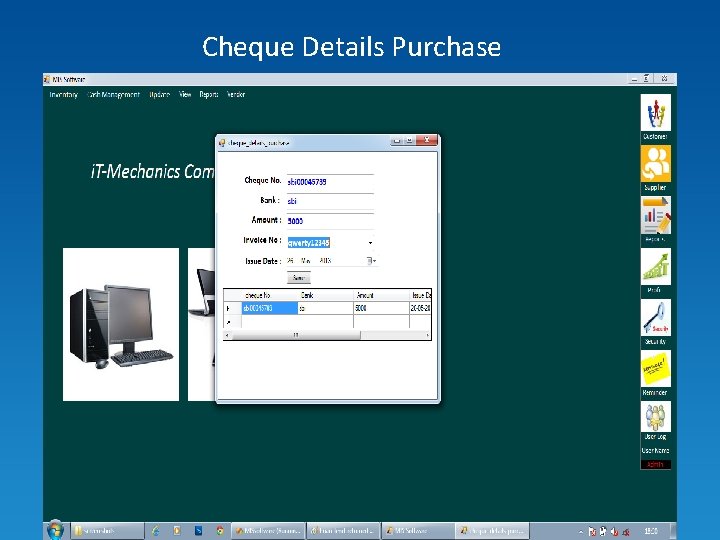Click the Windows Start orb

tap(56, 530)
